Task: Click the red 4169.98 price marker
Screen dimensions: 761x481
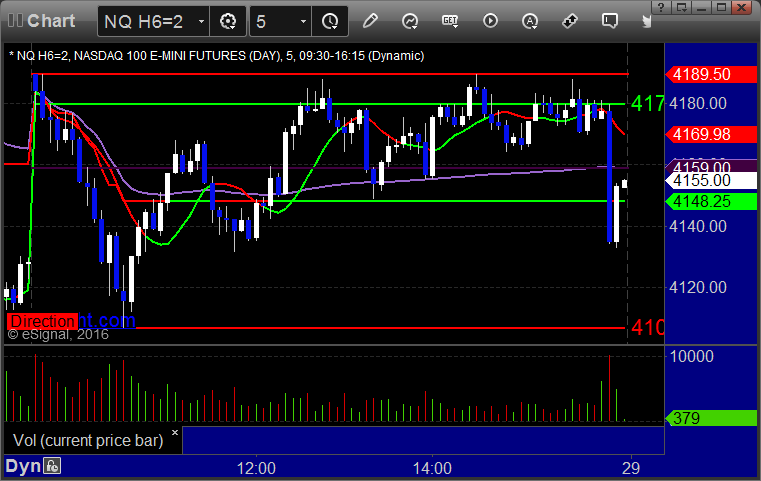Action: pos(711,134)
